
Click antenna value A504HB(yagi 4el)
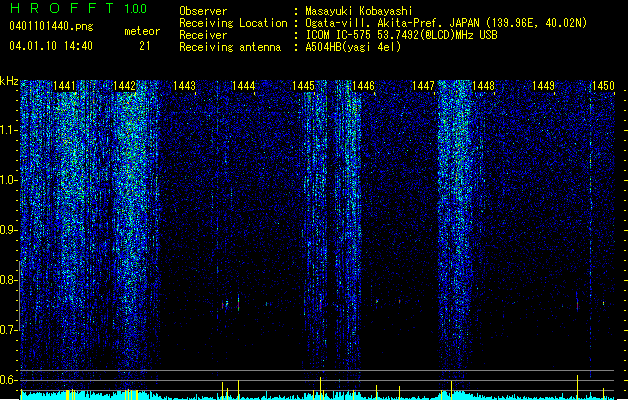[x=353, y=47]
